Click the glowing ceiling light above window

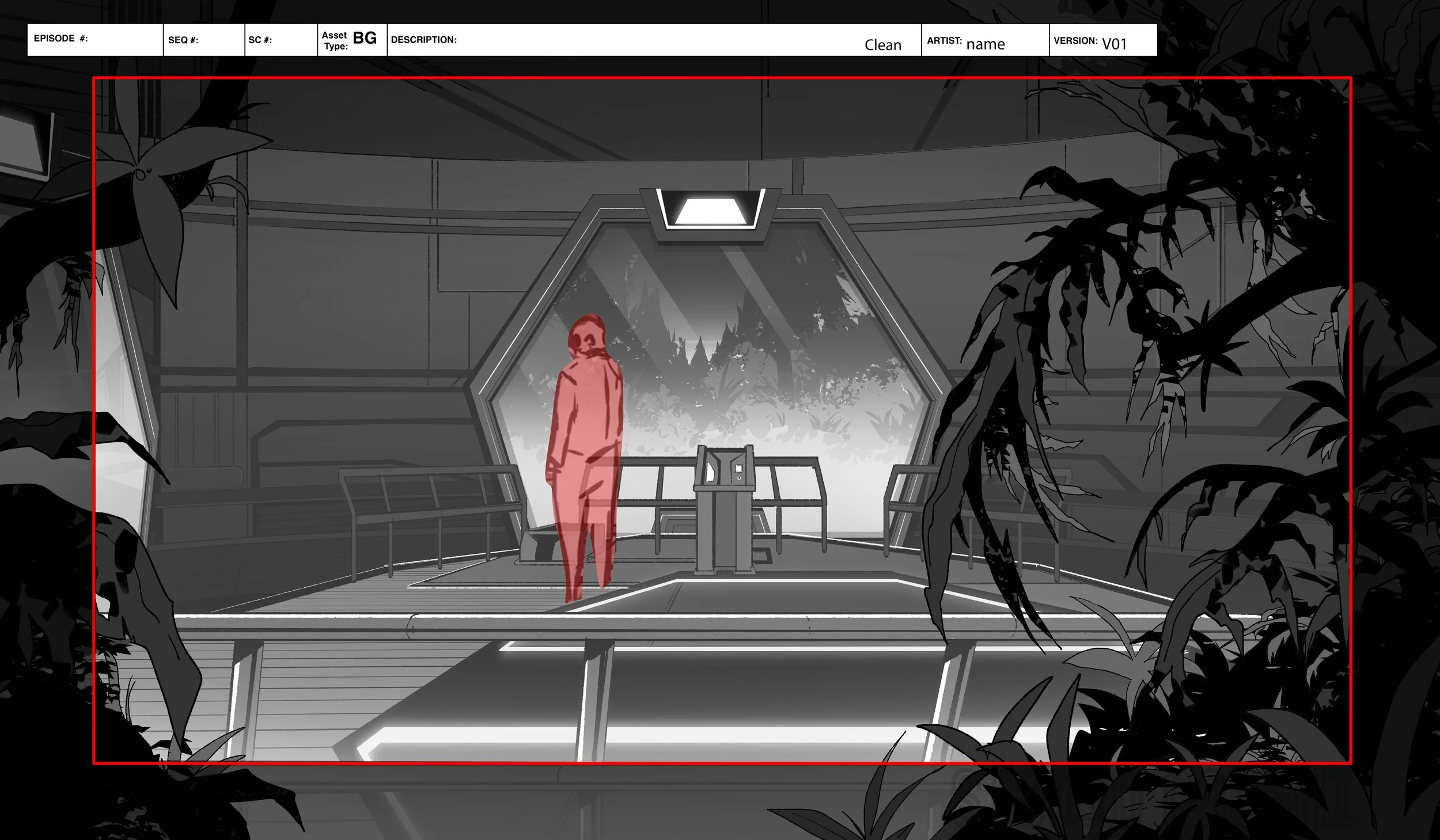pyautogui.click(x=711, y=211)
